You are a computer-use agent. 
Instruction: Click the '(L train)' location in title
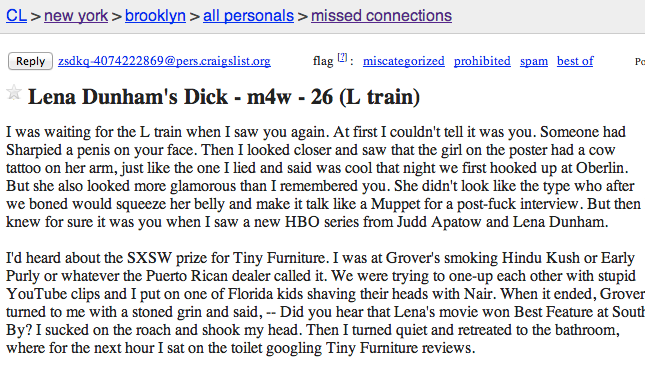pos(380,97)
